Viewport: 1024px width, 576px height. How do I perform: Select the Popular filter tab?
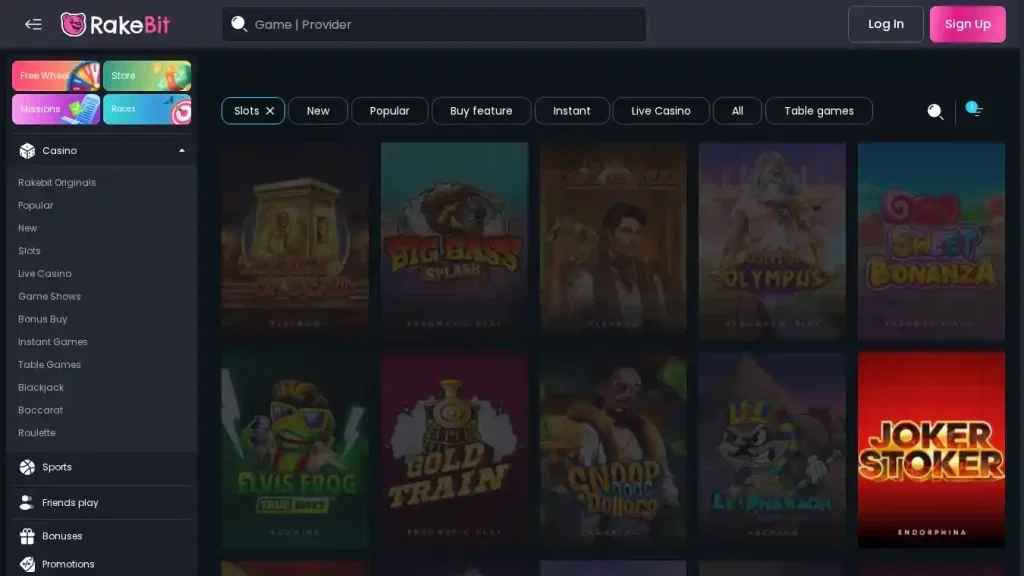[389, 111]
